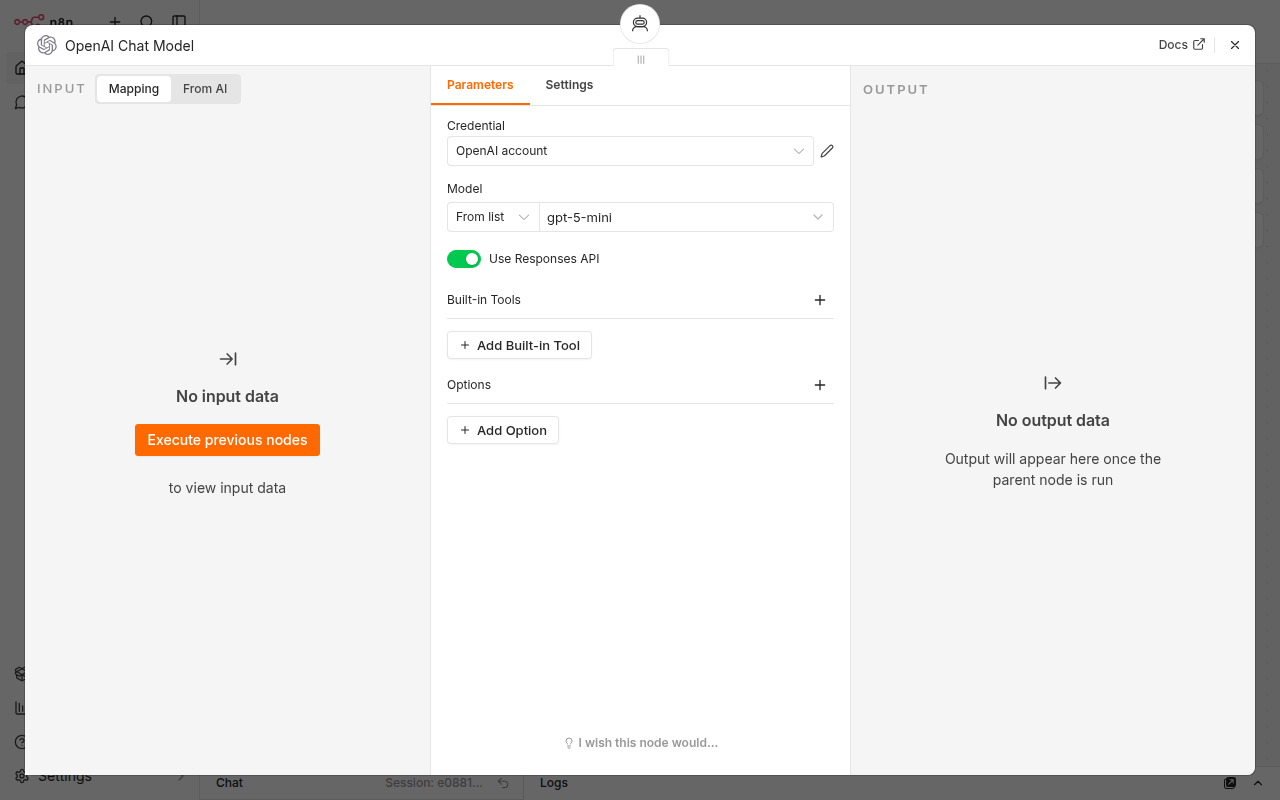Close the OpenAI Chat Model dialog
The height and width of the screenshot is (800, 1280).
pyautogui.click(x=1235, y=45)
